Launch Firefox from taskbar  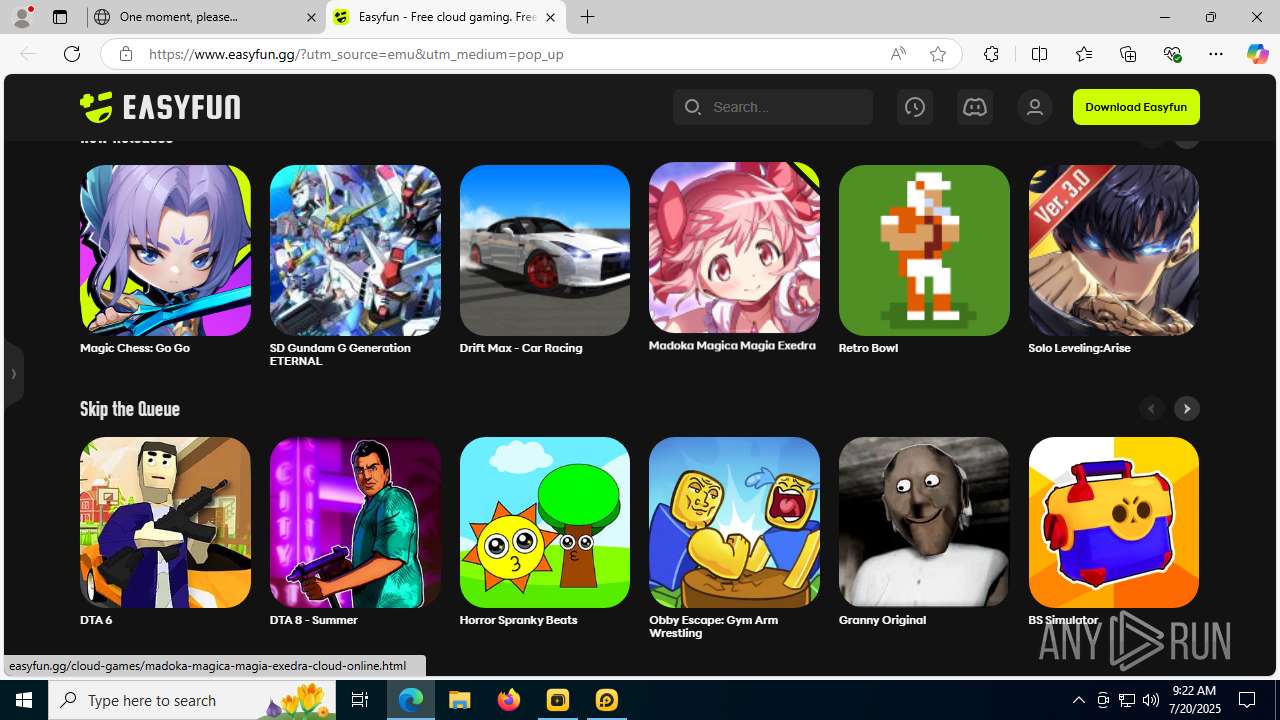(509, 700)
